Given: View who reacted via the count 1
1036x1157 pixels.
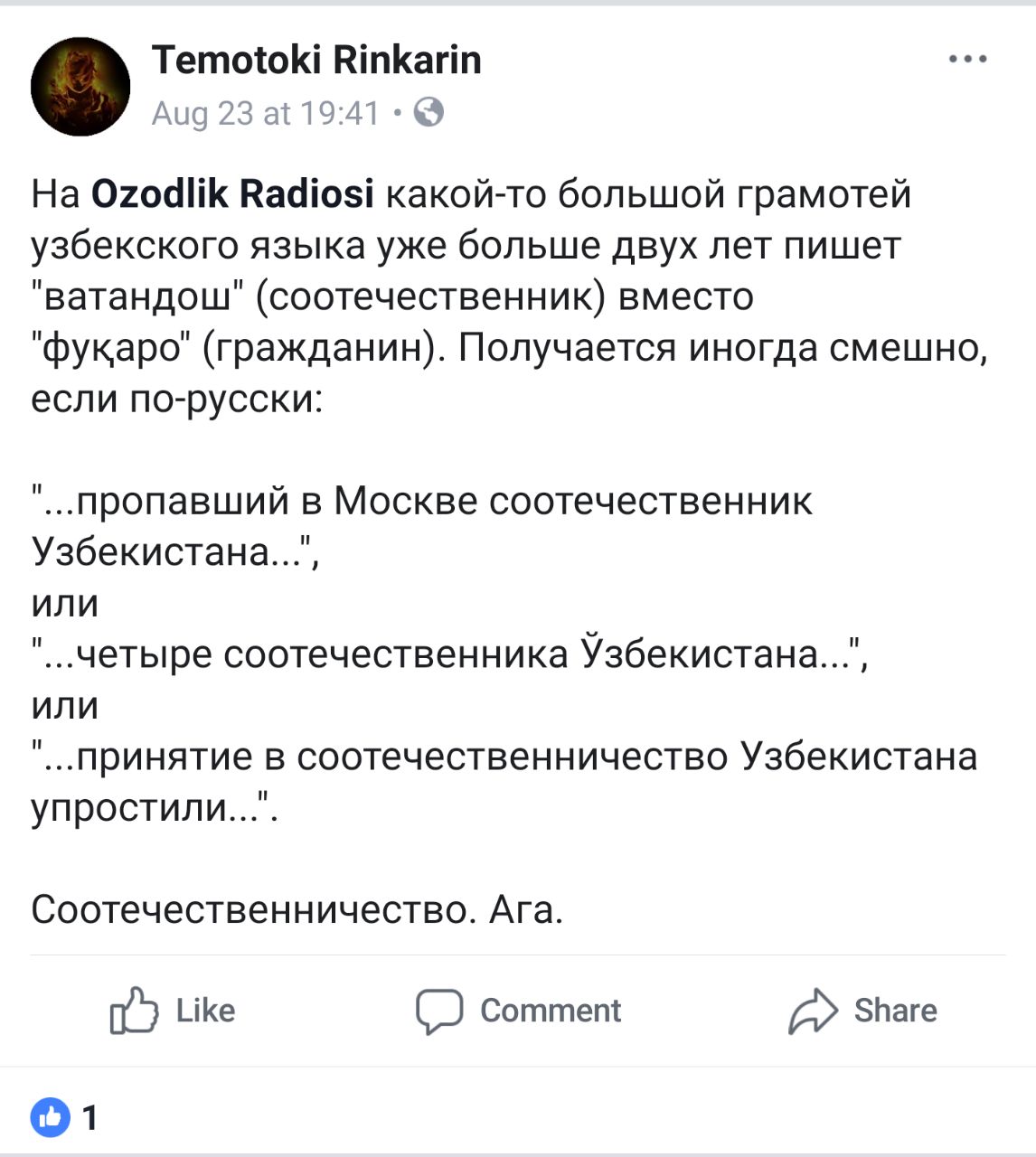Looking at the screenshot, I should (x=89, y=1118).
